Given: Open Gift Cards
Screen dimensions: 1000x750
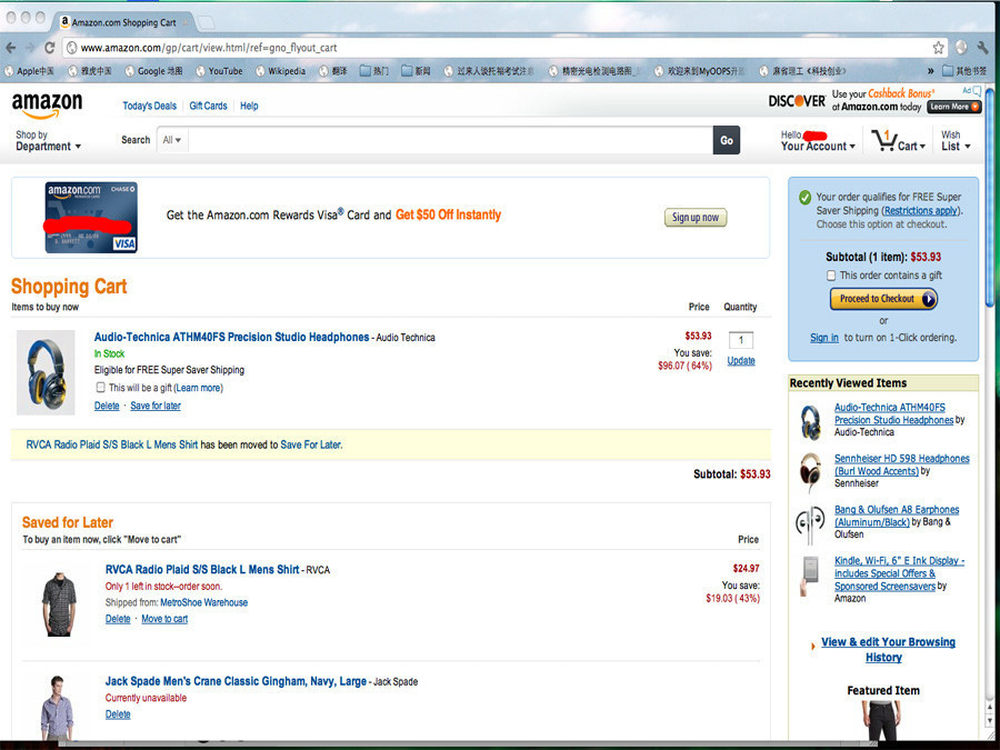Looking at the screenshot, I should click(208, 106).
